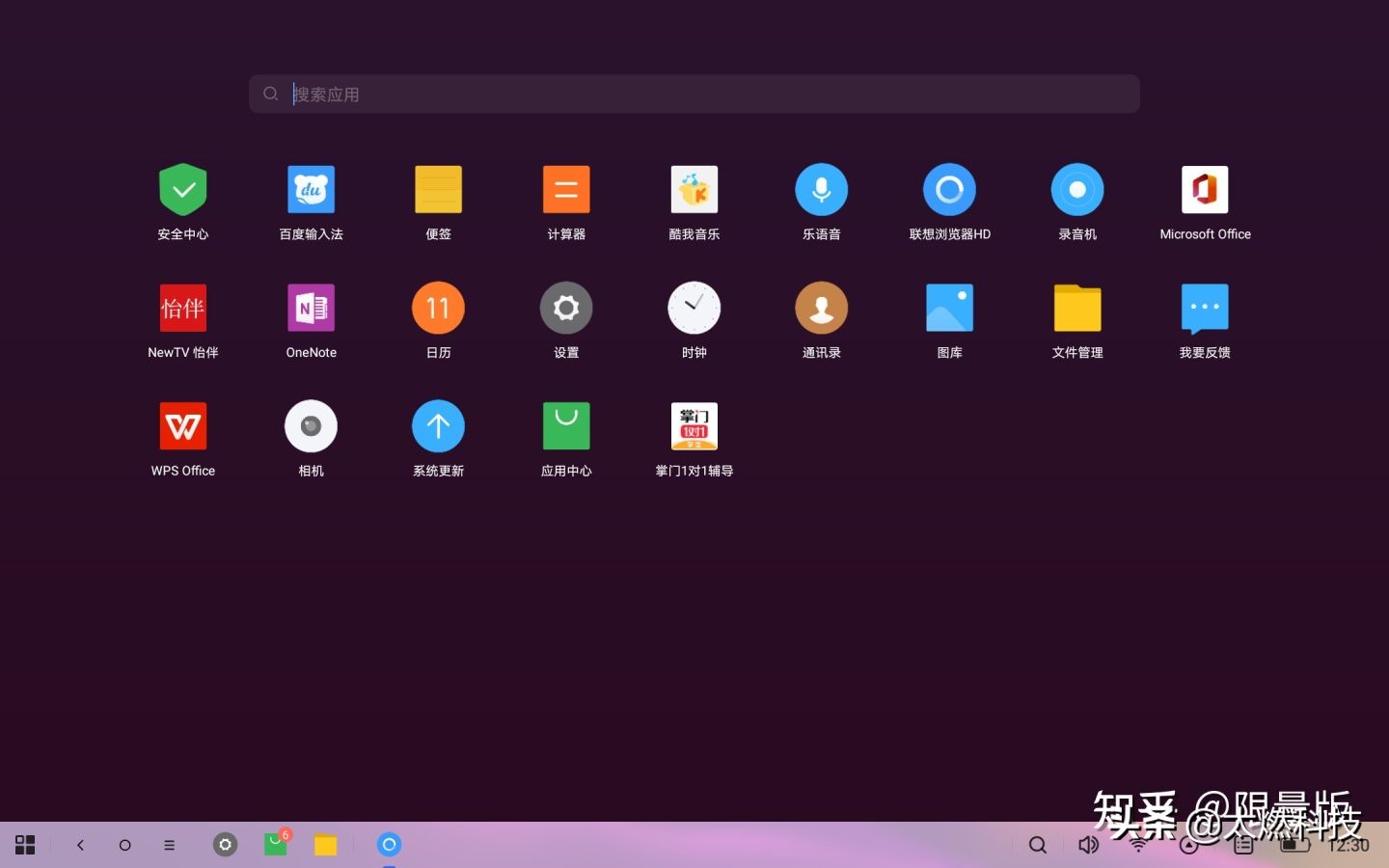This screenshot has width=1389, height=868.
Task: Open 酷我音乐 music app
Action: point(694,190)
